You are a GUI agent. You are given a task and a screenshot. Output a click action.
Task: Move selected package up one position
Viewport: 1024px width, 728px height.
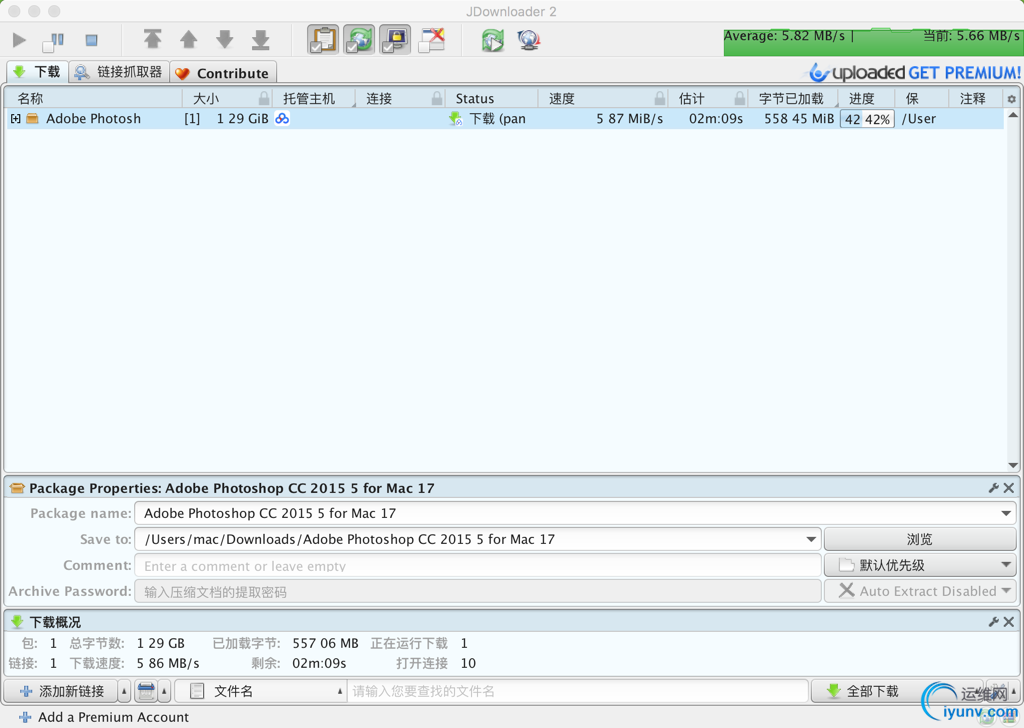[189, 39]
